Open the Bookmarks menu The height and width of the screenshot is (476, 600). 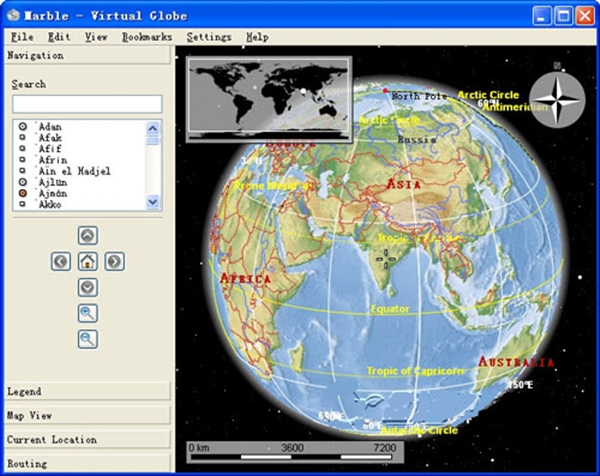[x=147, y=37]
